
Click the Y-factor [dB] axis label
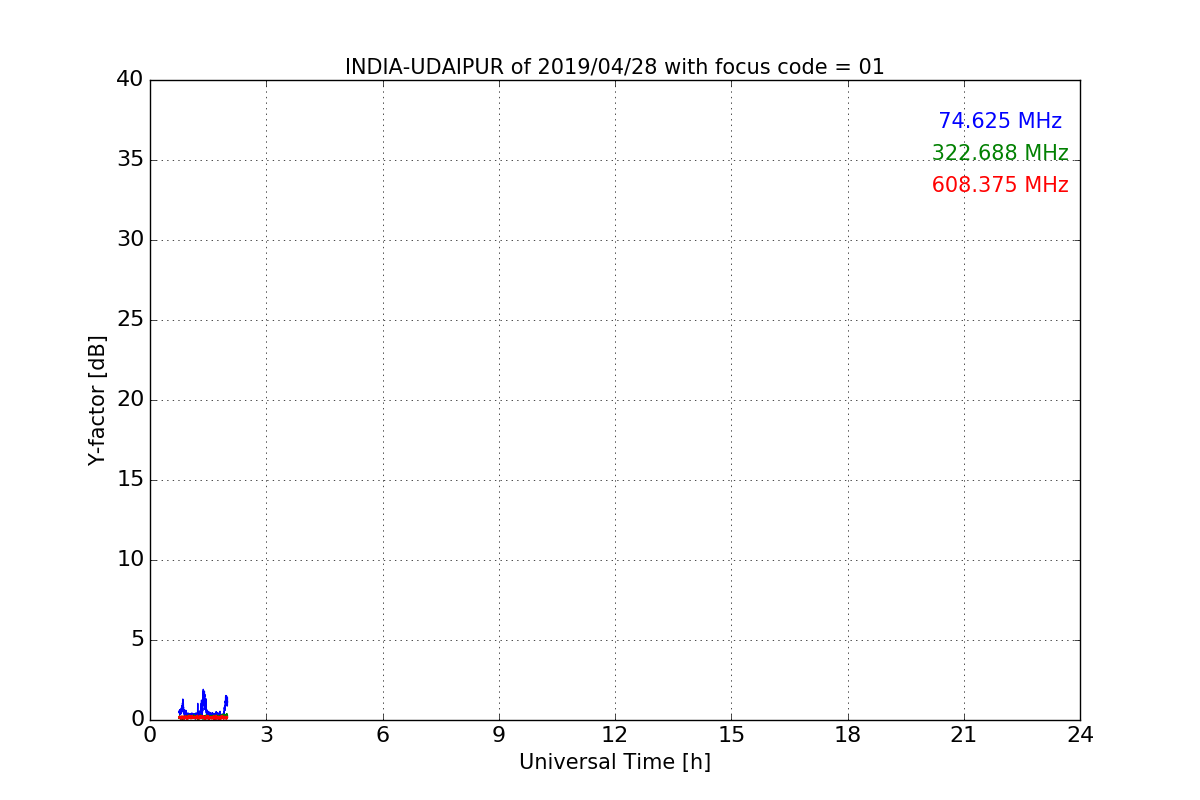[x=97, y=400]
